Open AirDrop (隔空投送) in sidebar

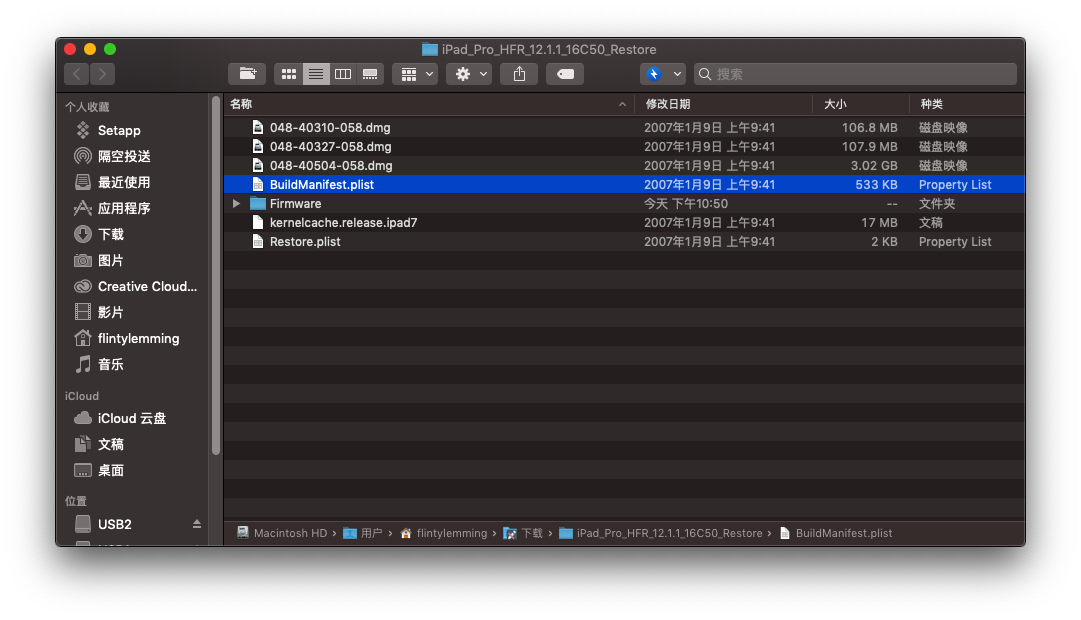[x=124, y=156]
